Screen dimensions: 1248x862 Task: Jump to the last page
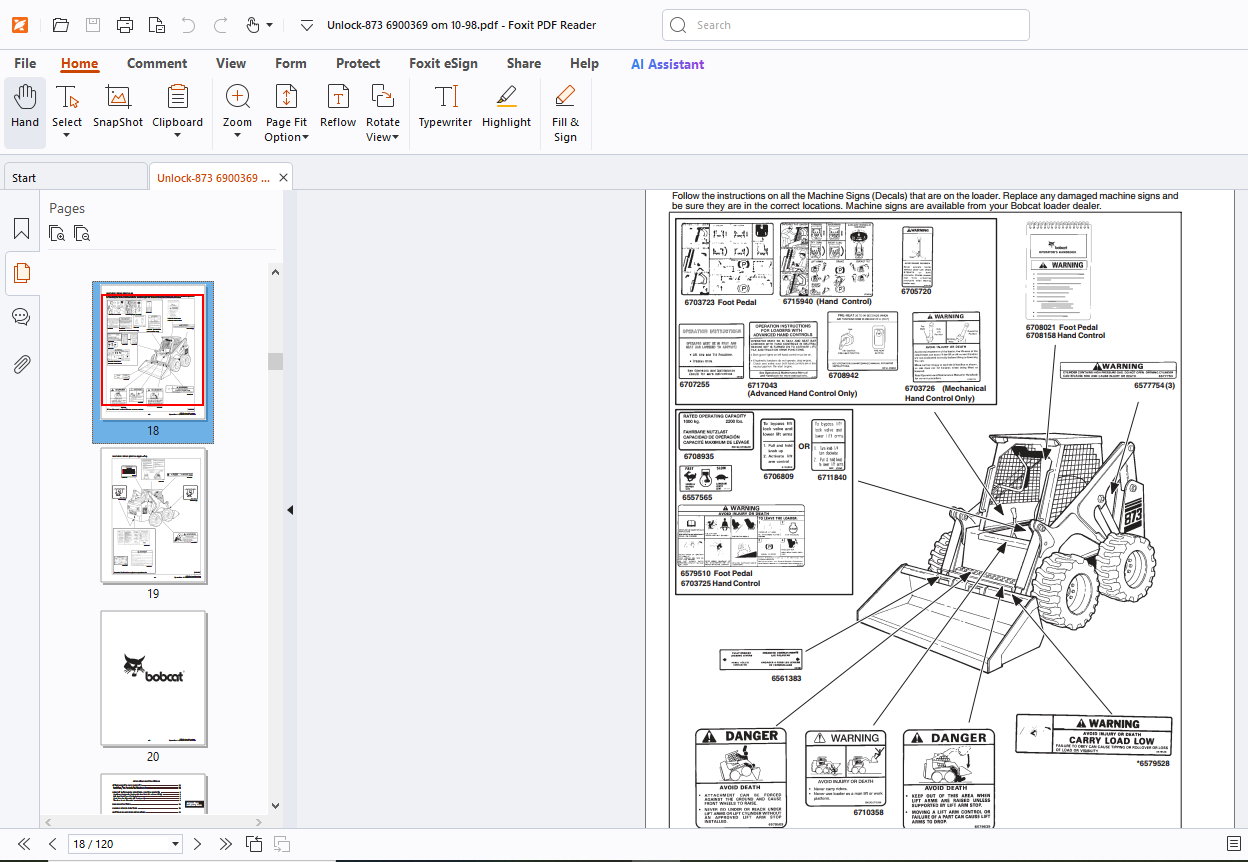(225, 844)
